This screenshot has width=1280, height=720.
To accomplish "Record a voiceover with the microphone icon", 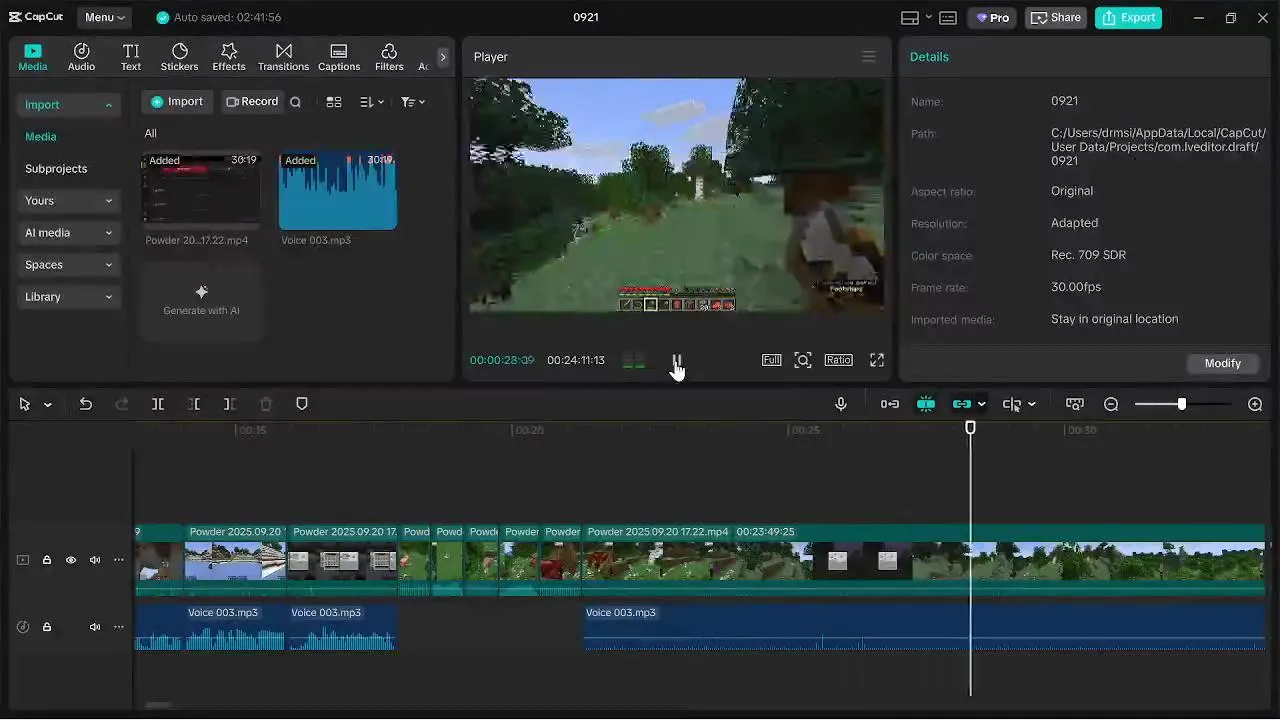I will pos(841,404).
